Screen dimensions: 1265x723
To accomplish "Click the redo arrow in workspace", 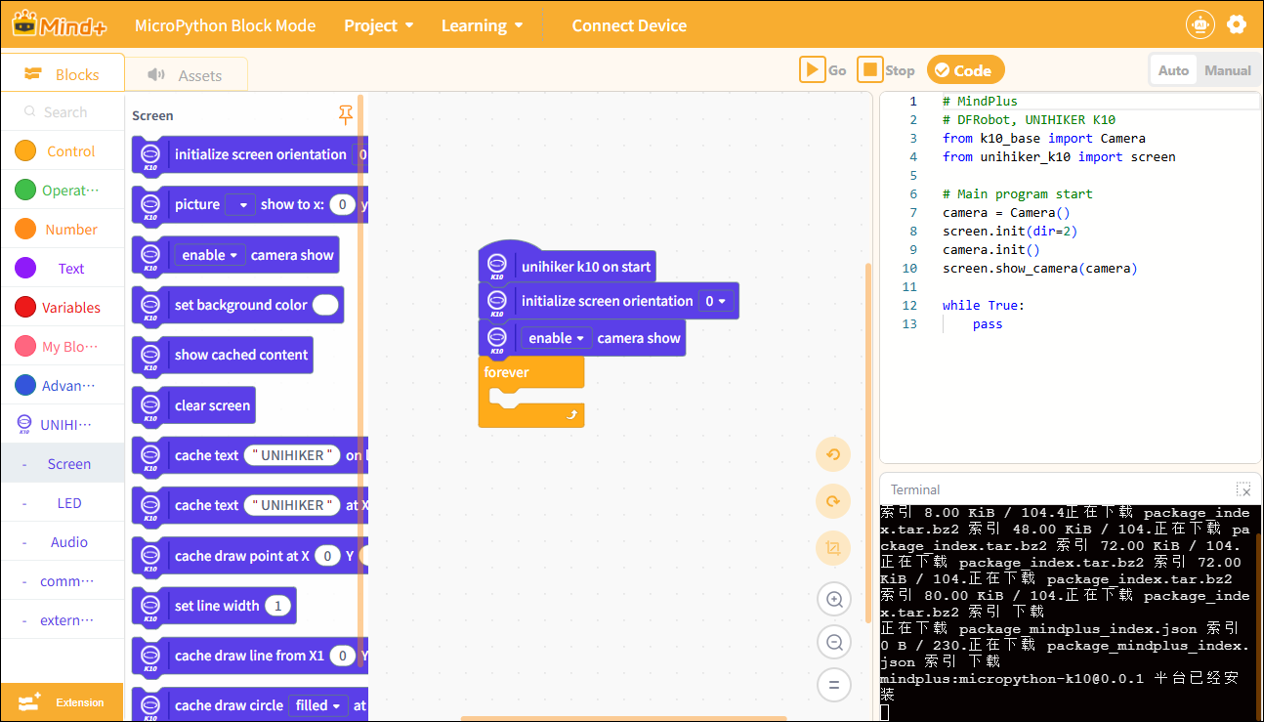I will pos(833,501).
